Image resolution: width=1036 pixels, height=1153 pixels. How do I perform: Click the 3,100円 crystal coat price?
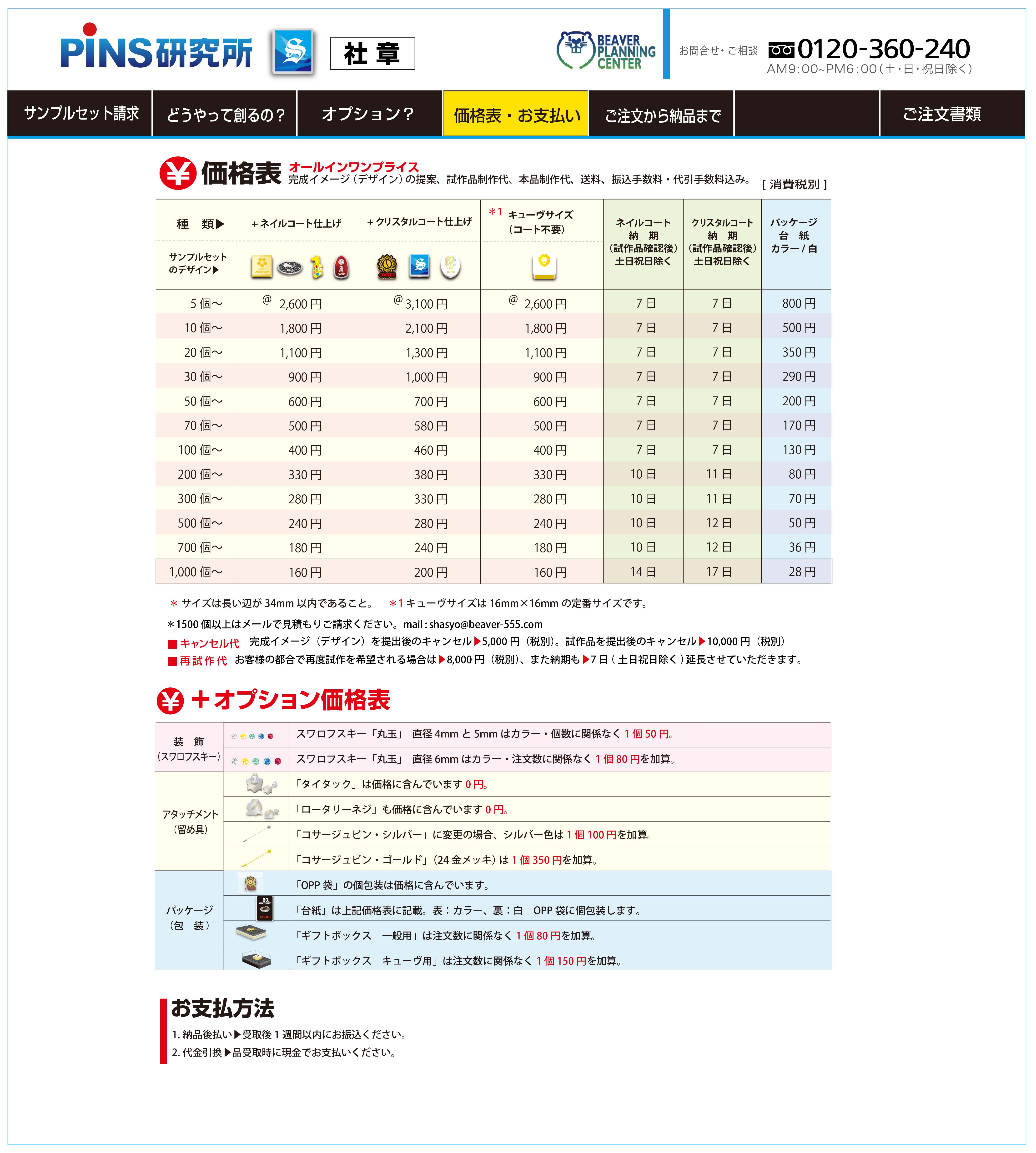click(426, 304)
